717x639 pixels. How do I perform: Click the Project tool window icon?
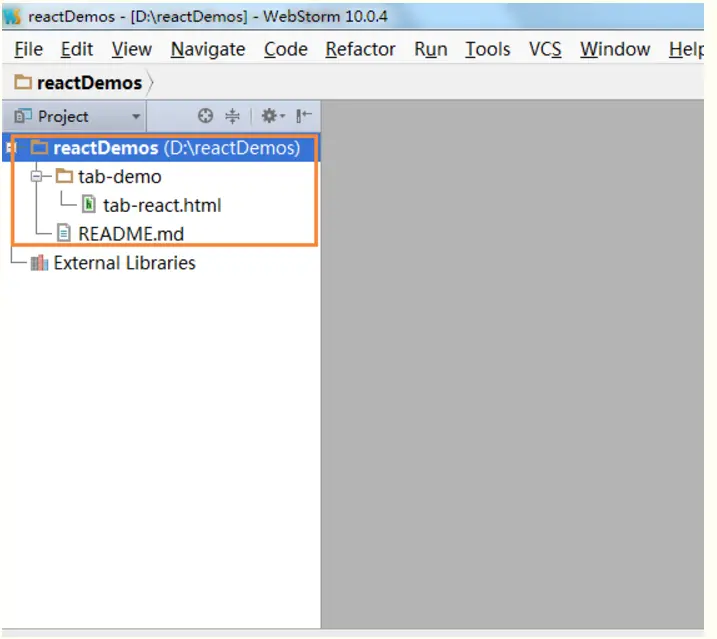[x=23, y=116]
